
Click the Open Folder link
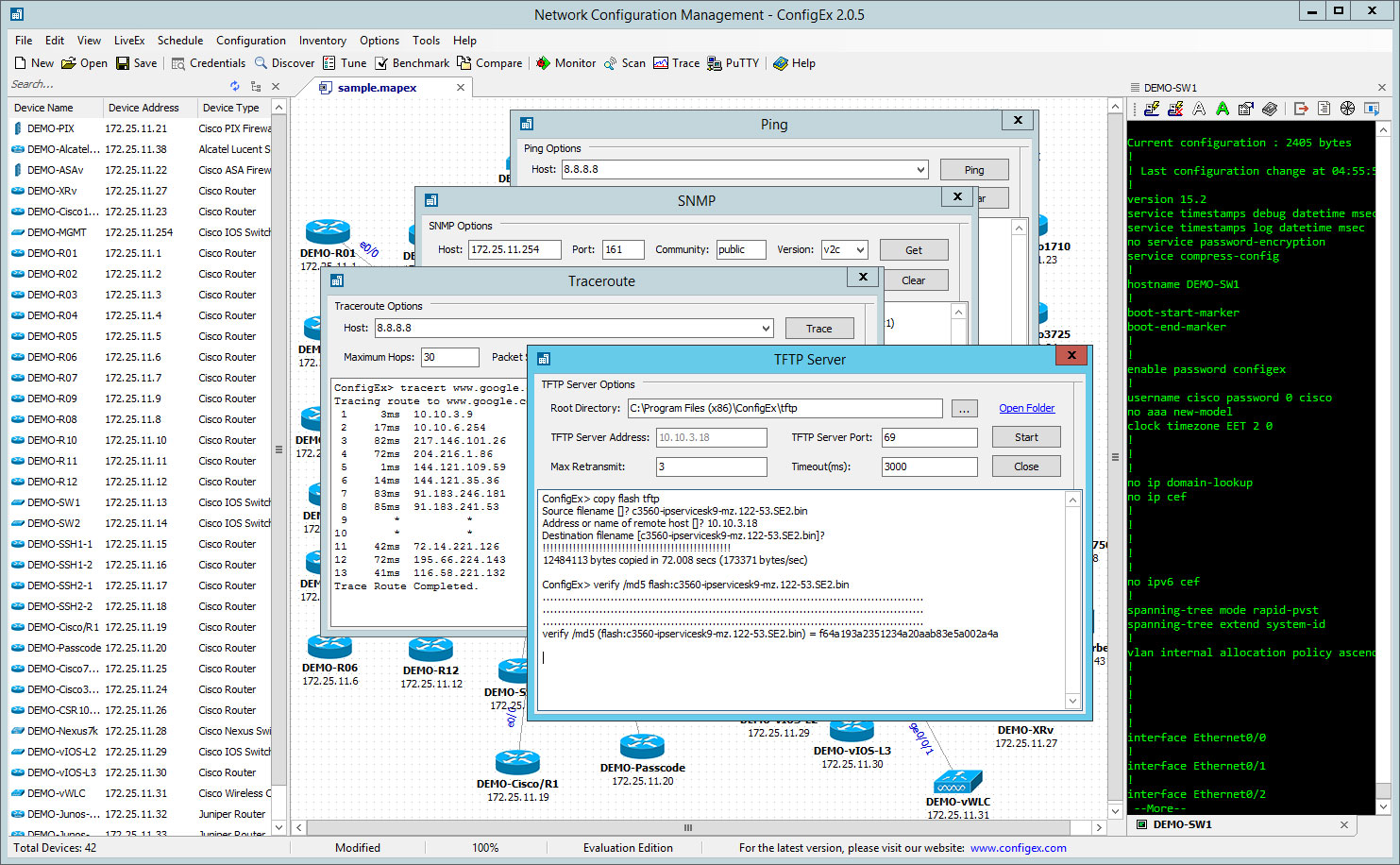point(1026,408)
